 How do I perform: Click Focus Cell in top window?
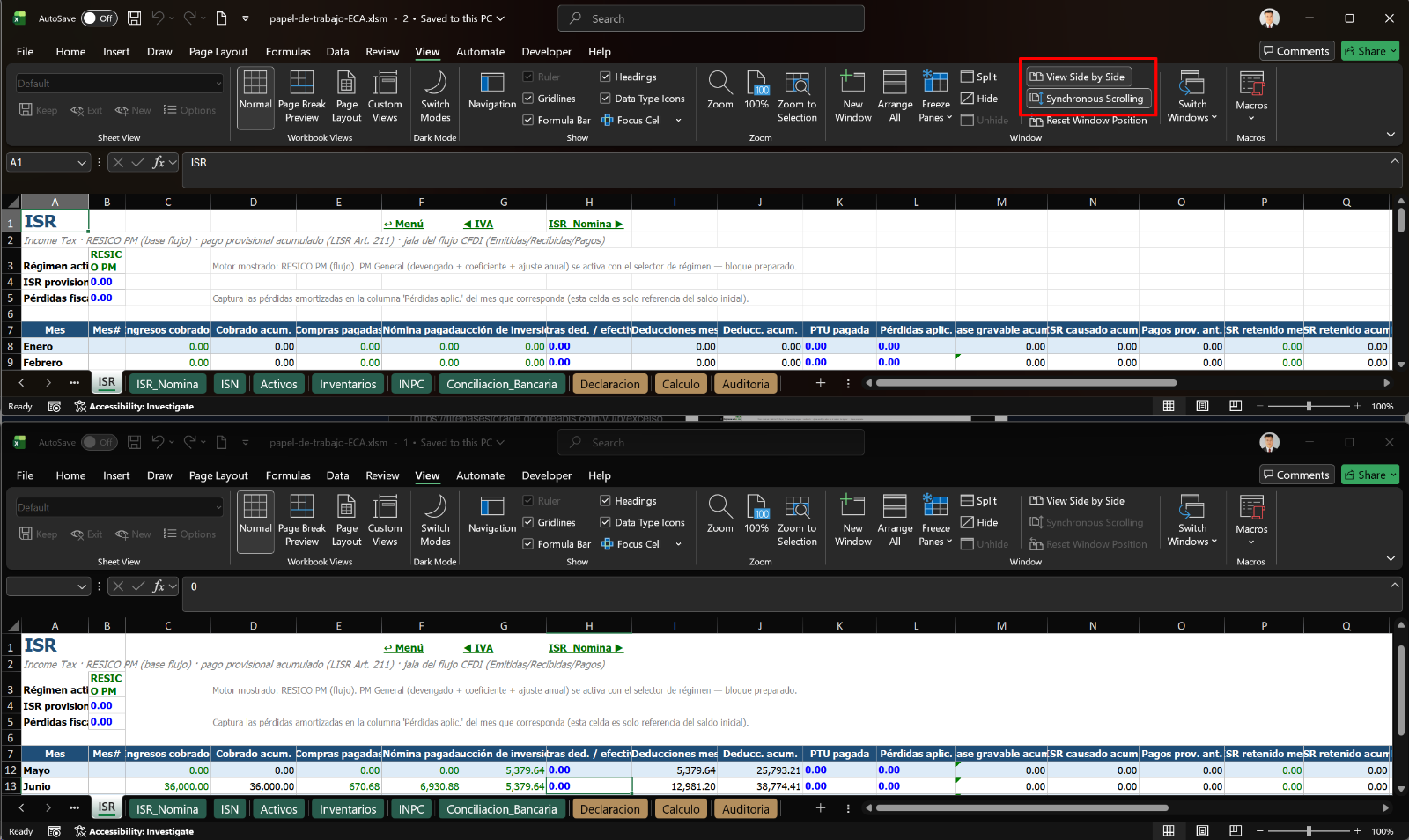[631, 121]
